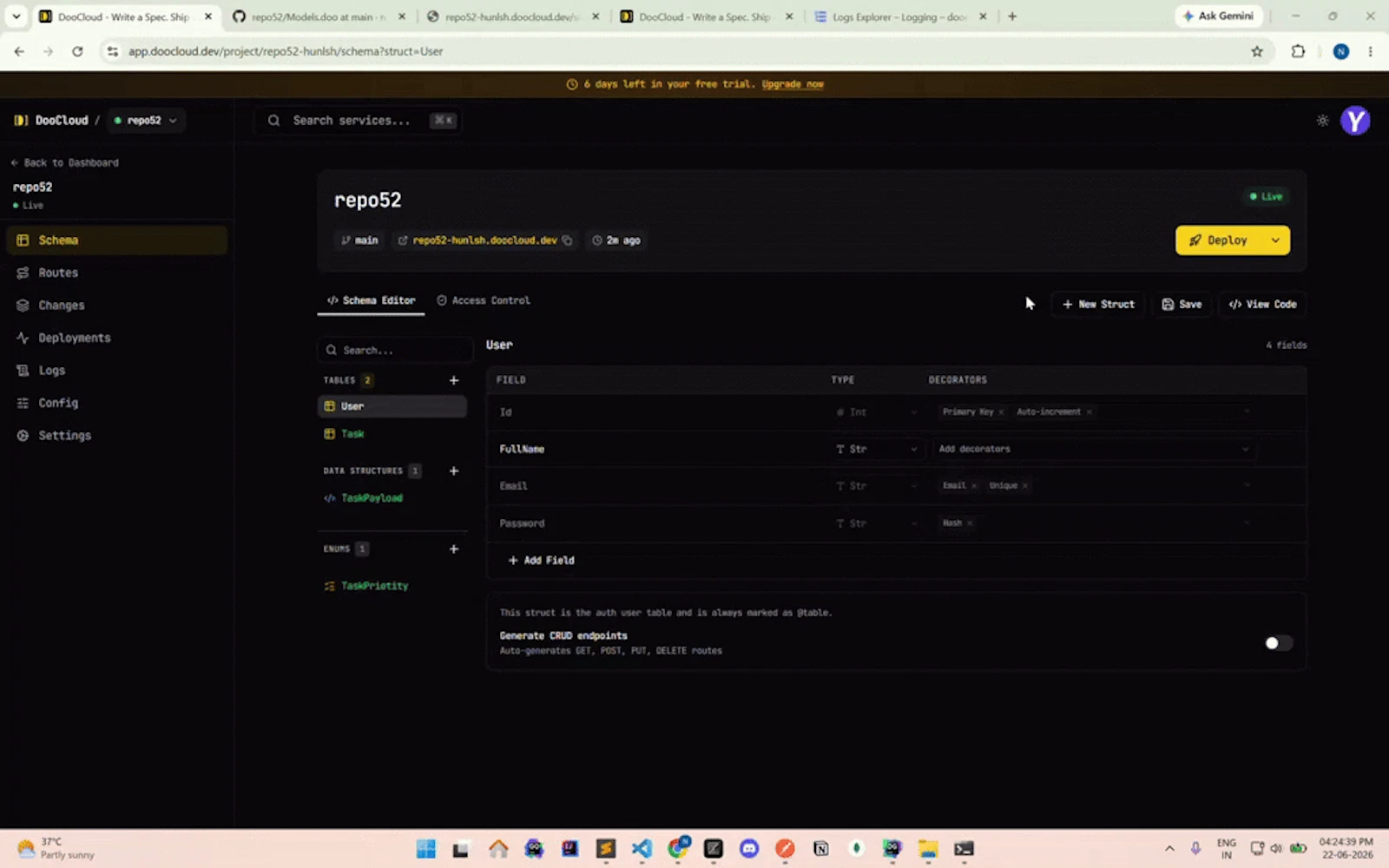Viewport: 1389px width, 868px height.
Task: Select the TaskPriotity enum
Action: coord(392,586)
